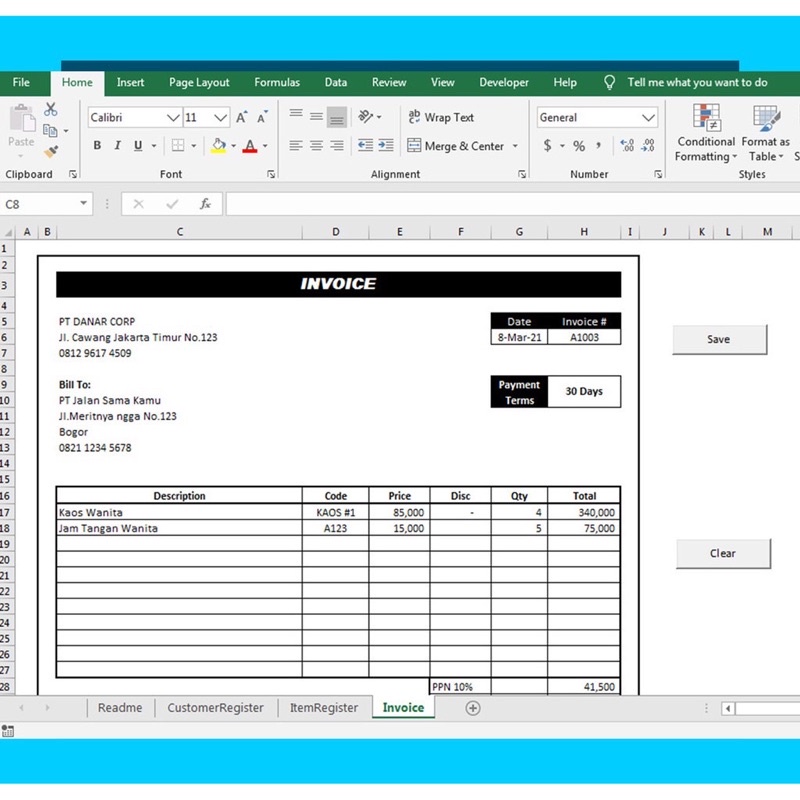Click the Orientation text-angle icon
This screenshot has height=800, width=800.
[366, 117]
